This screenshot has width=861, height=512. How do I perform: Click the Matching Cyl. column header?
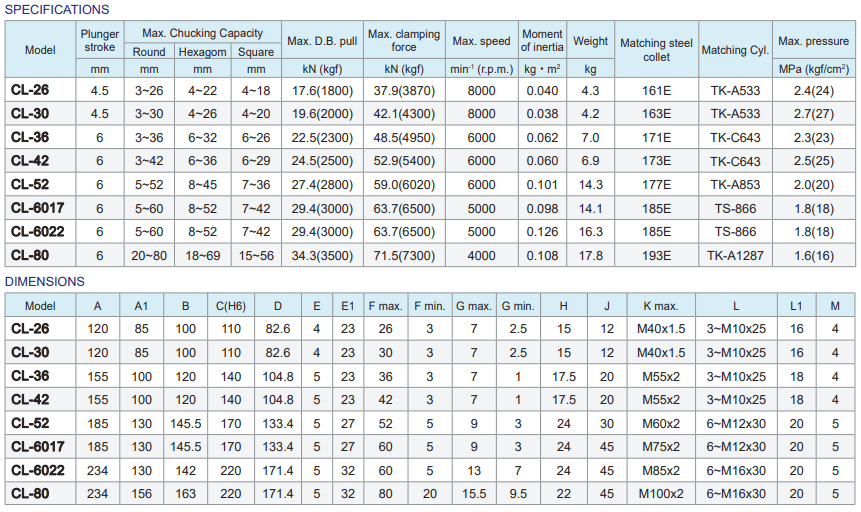pos(736,50)
